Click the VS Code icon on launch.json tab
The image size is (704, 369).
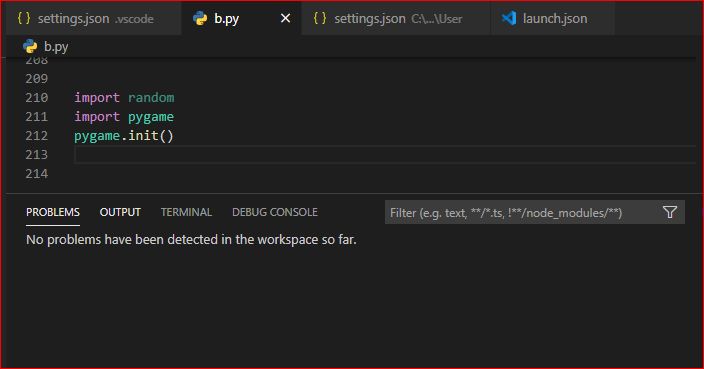[509, 18]
